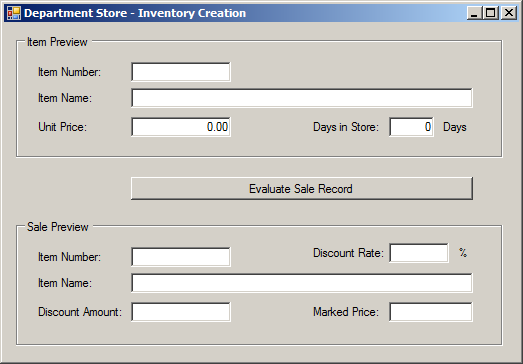Click the Evaluate Sale Record button
This screenshot has height=364, width=523.
pyautogui.click(x=302, y=189)
